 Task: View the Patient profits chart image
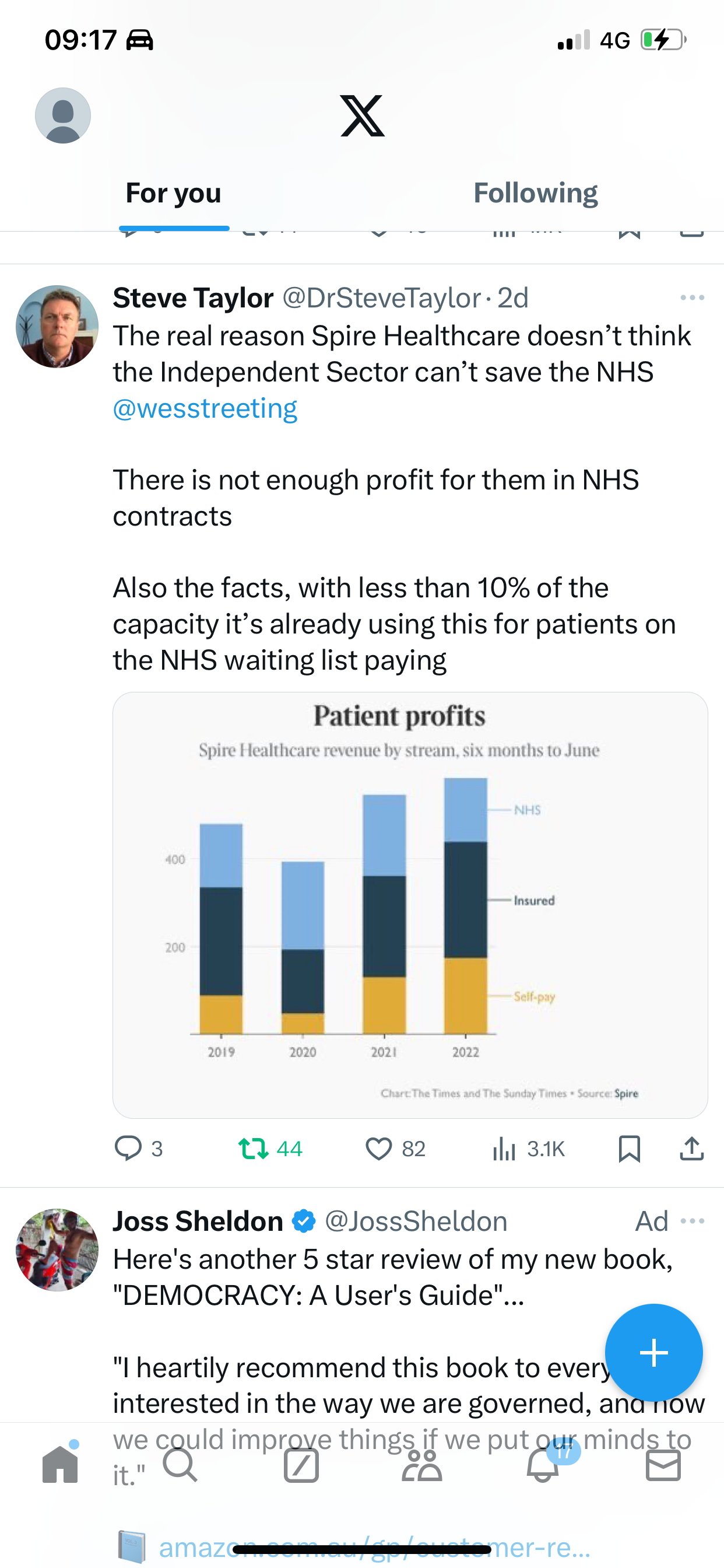point(410,905)
